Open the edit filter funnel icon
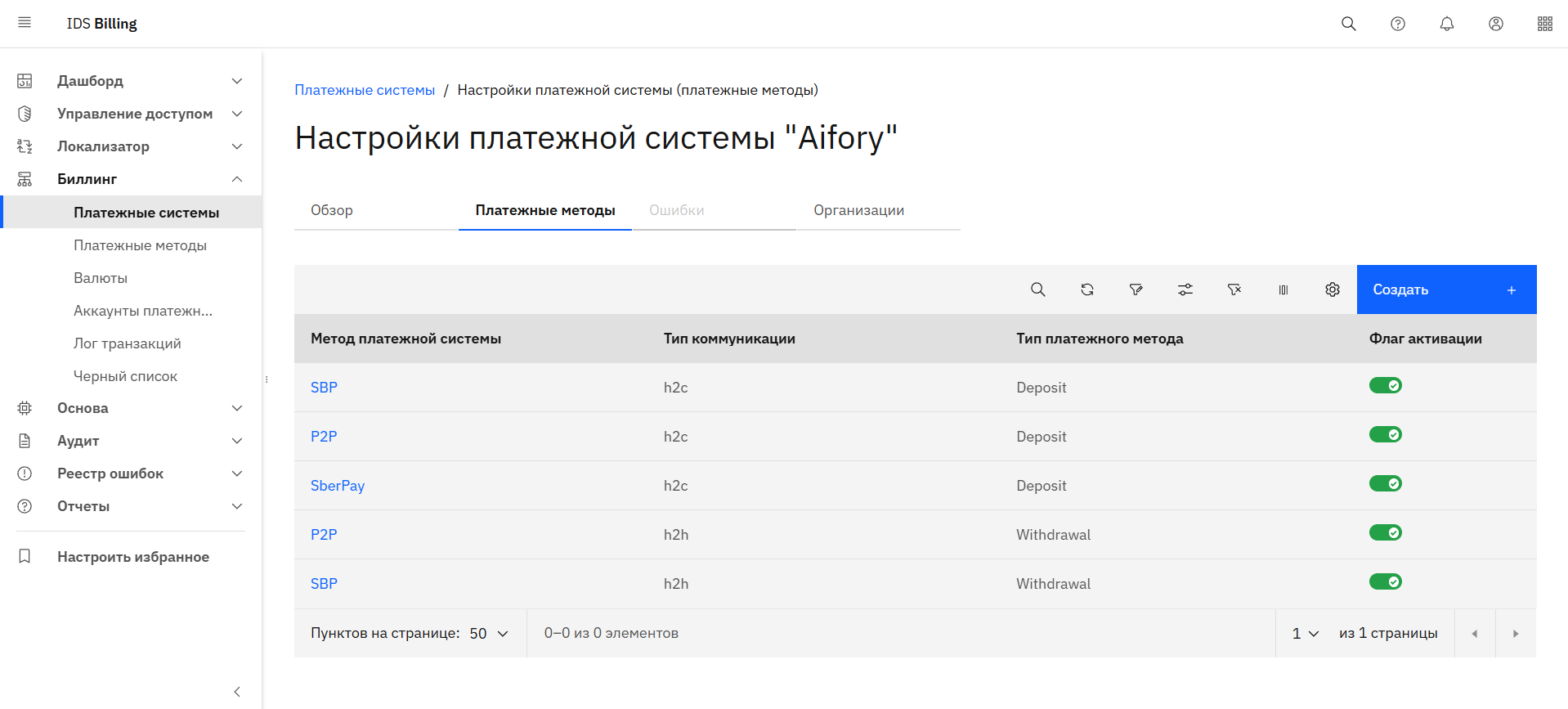This screenshot has width=1568, height=709. point(1136,289)
